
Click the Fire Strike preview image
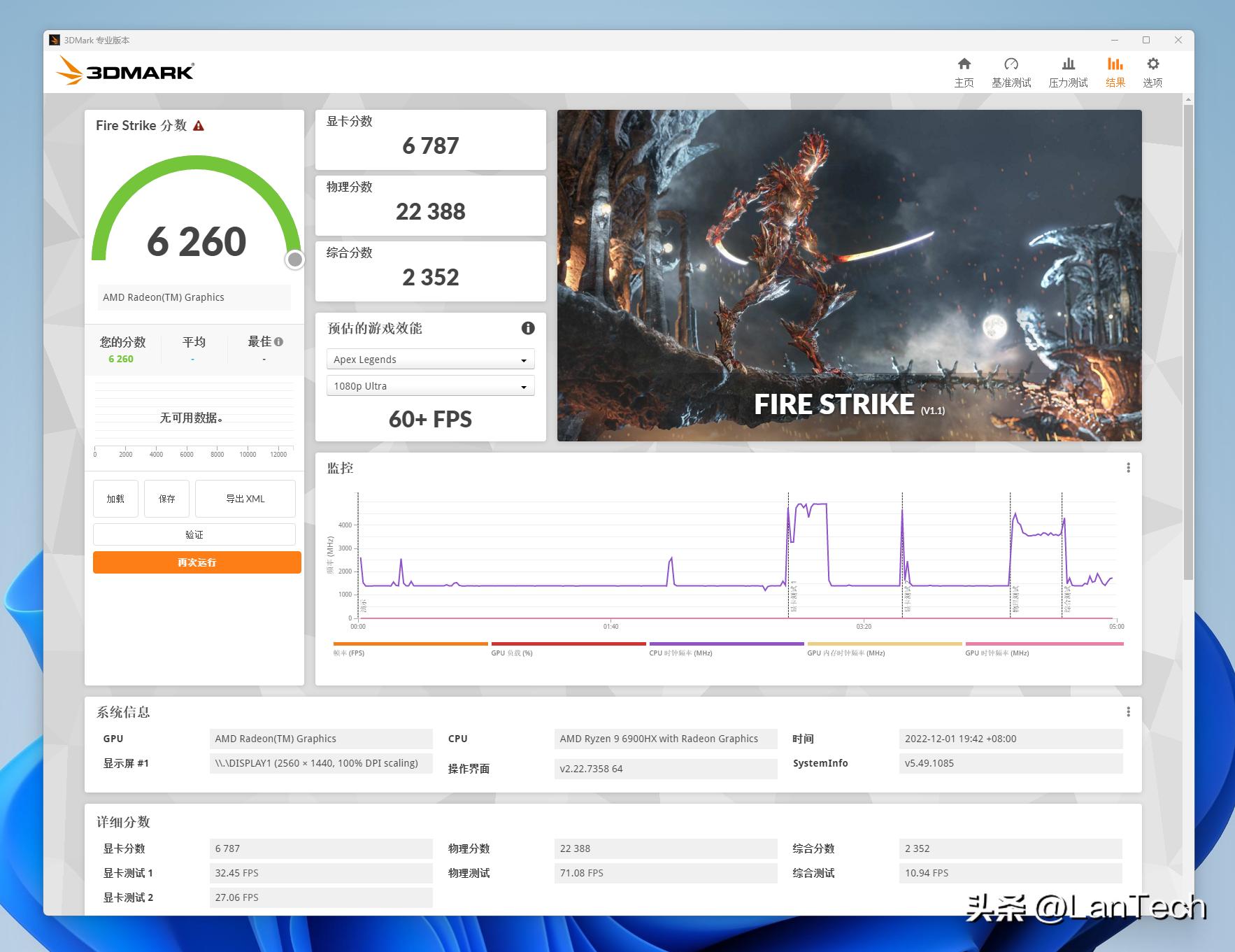[849, 275]
